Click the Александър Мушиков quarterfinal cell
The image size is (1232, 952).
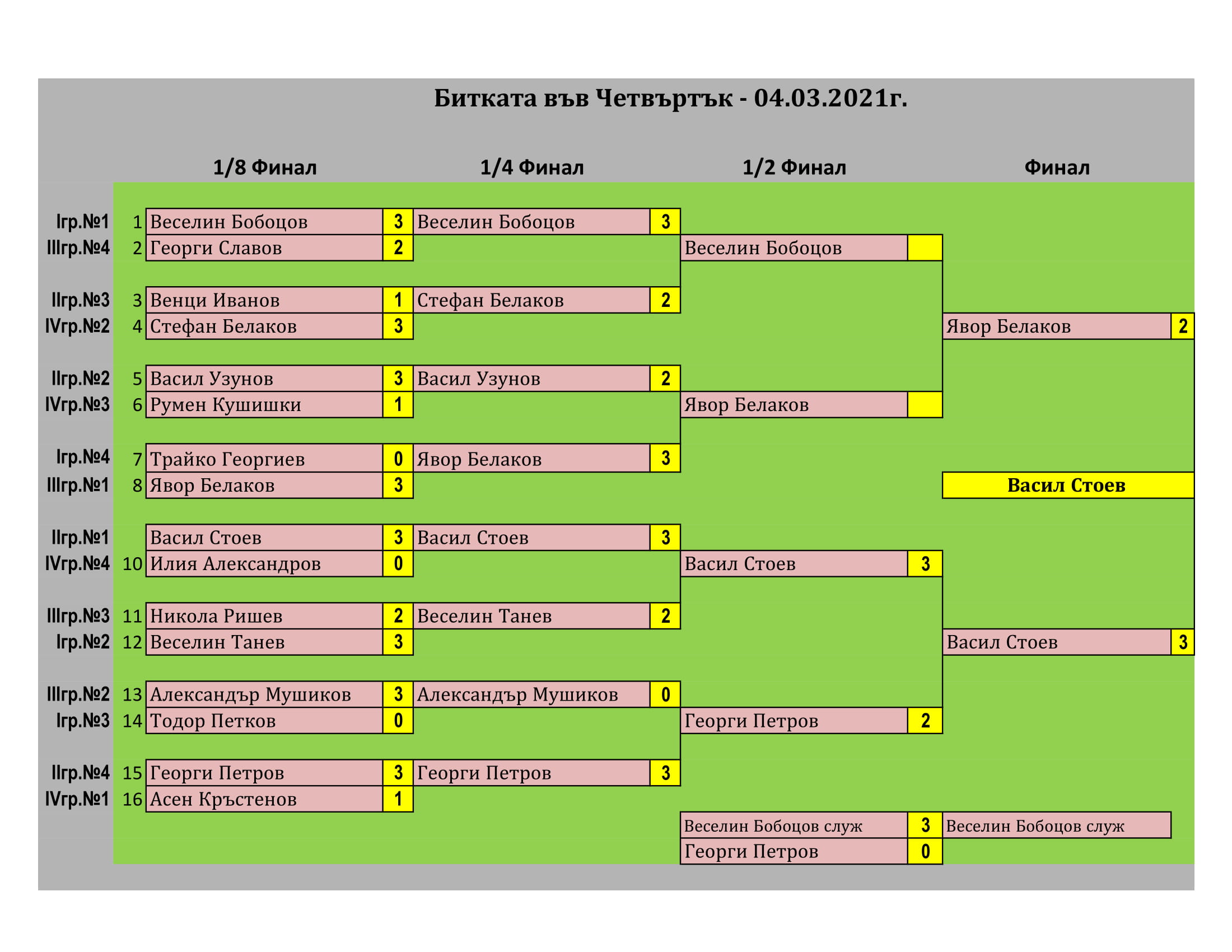pos(531,695)
